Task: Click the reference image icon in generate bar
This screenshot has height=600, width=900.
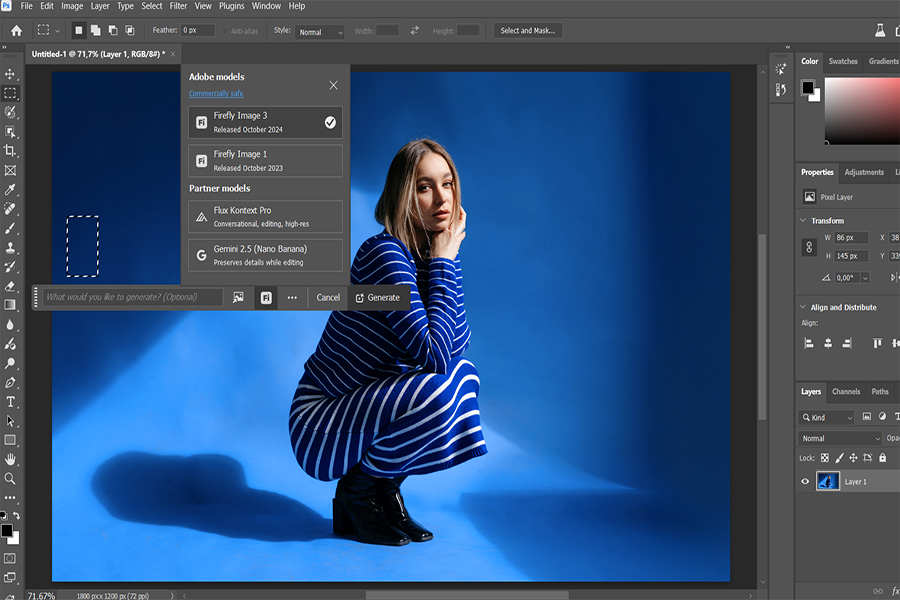Action: (238, 297)
